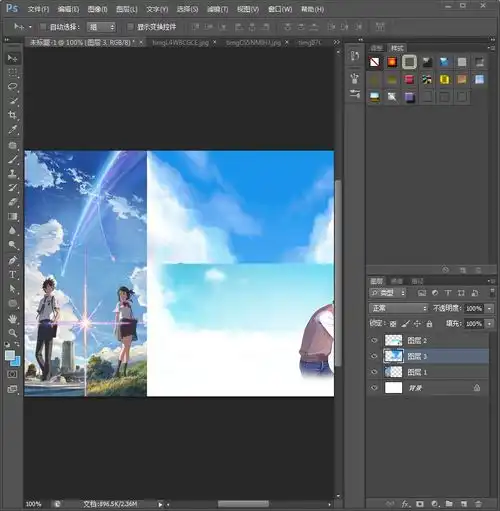Viewport: 500px width, 511px height.
Task: Open the Brush Presets panel icon
Action: pos(355,79)
